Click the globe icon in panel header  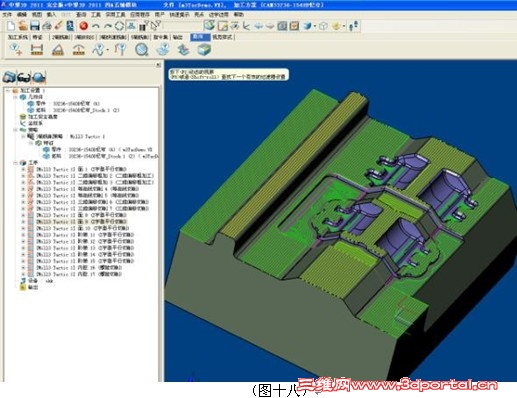click(39, 77)
